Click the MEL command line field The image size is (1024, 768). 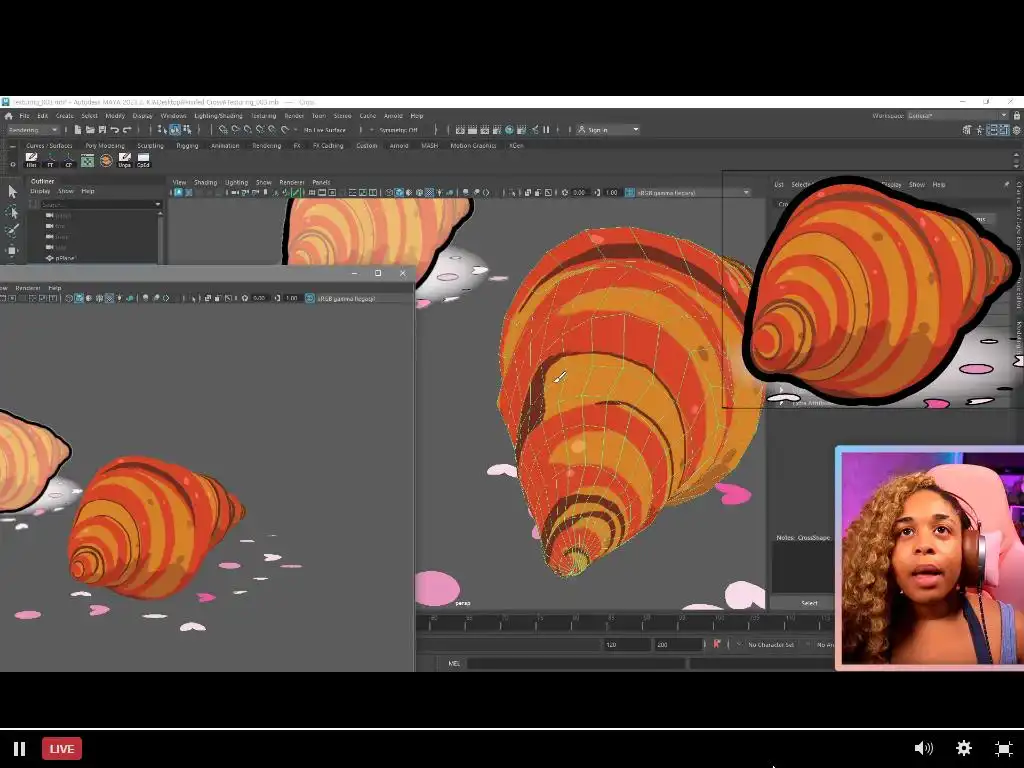[x=575, y=664]
